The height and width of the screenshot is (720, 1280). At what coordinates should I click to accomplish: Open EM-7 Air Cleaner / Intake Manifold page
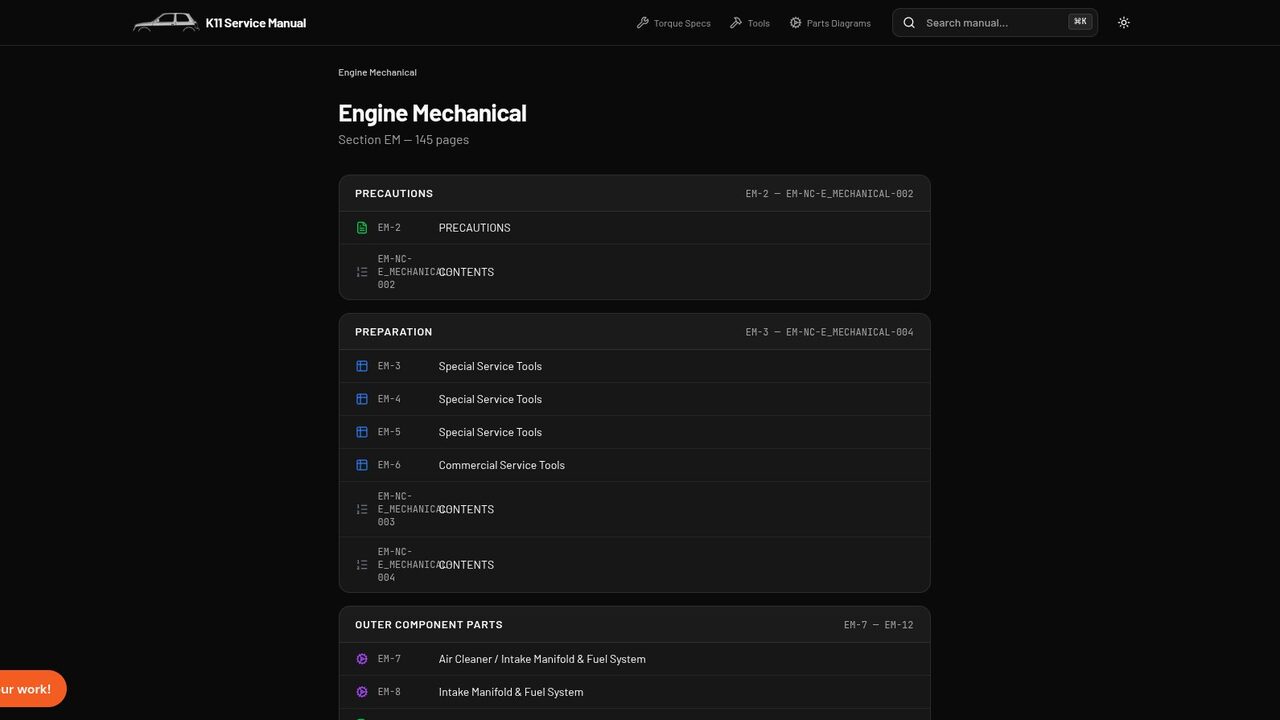tap(634, 659)
